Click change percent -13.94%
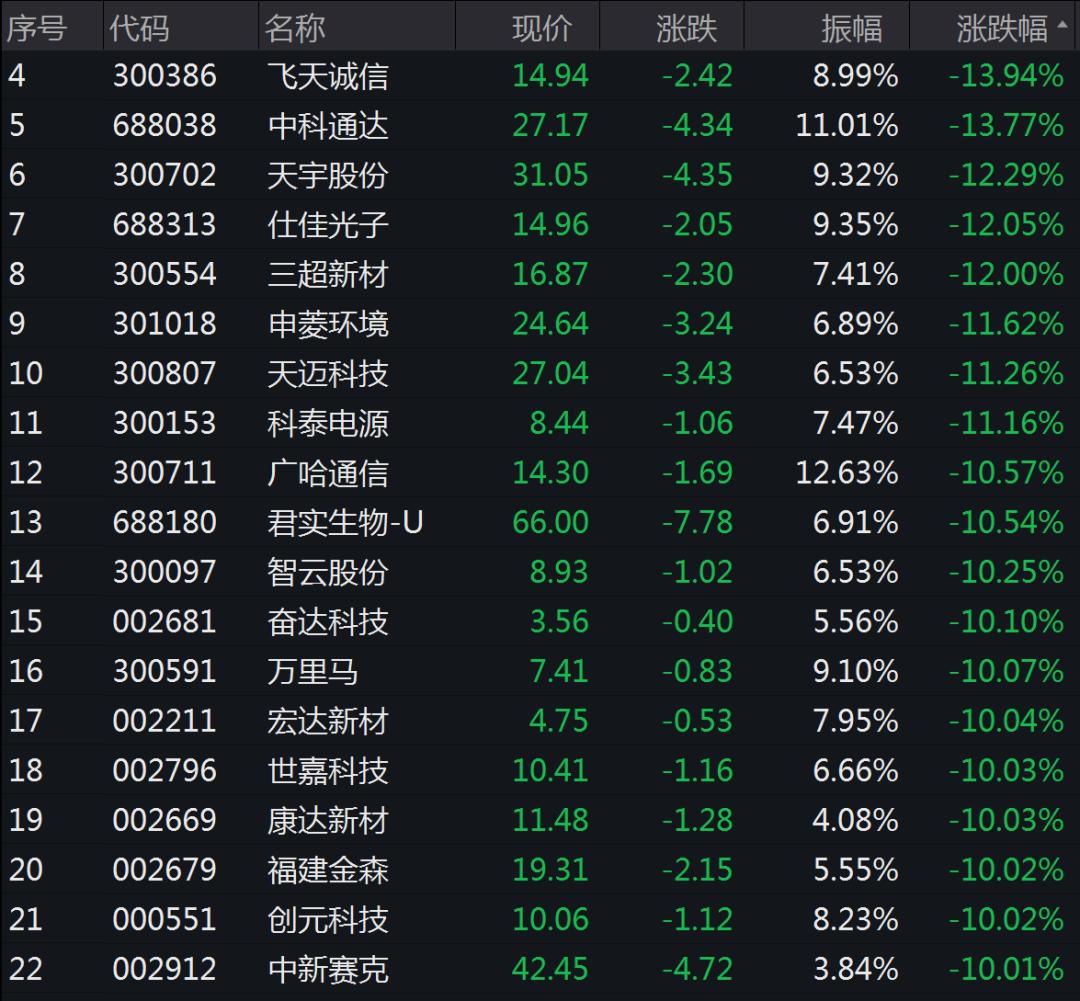Screen dimensions: 1080x1001 (x=1006, y=76)
